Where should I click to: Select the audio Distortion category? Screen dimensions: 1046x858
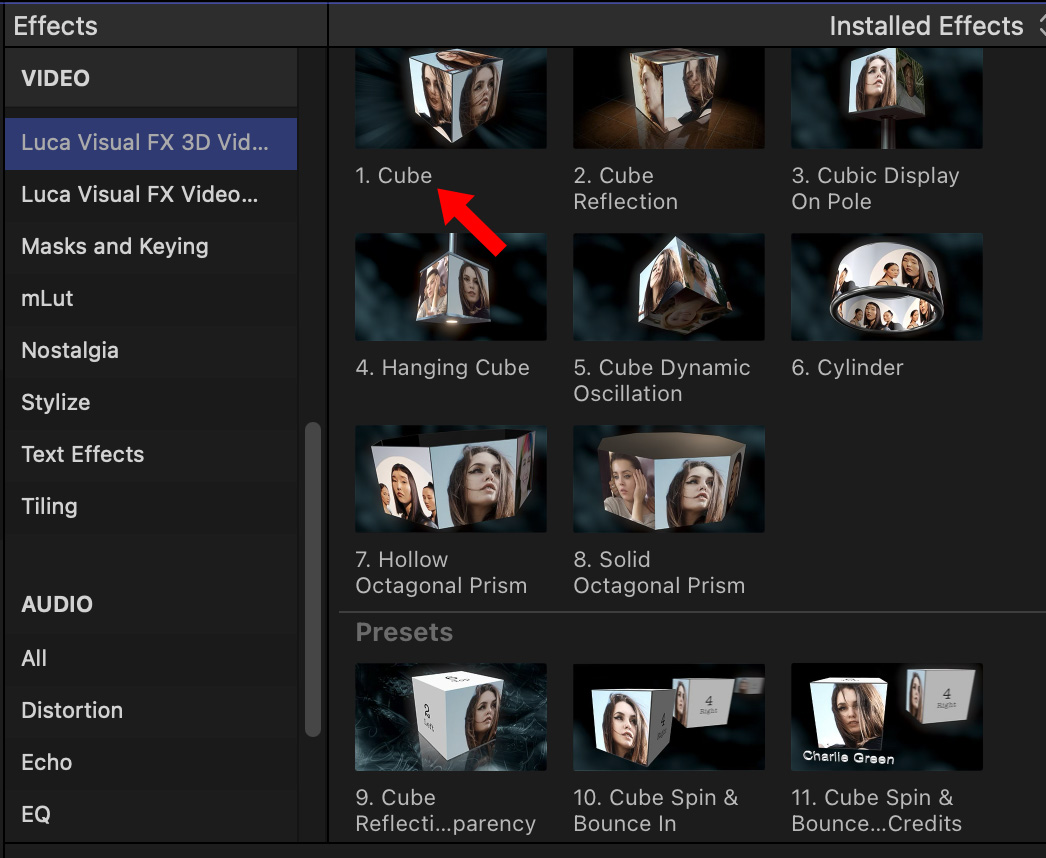point(72,711)
